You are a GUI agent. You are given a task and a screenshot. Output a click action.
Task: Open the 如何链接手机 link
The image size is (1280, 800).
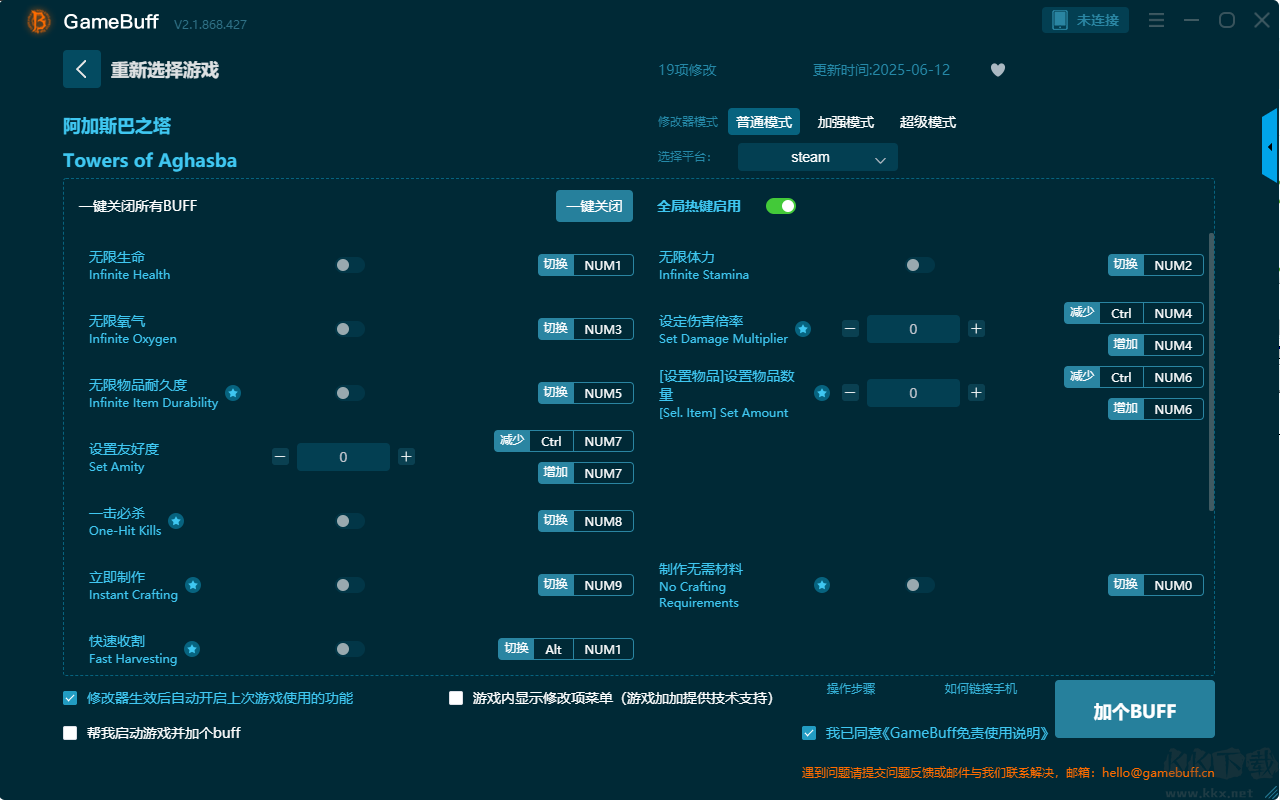981,688
